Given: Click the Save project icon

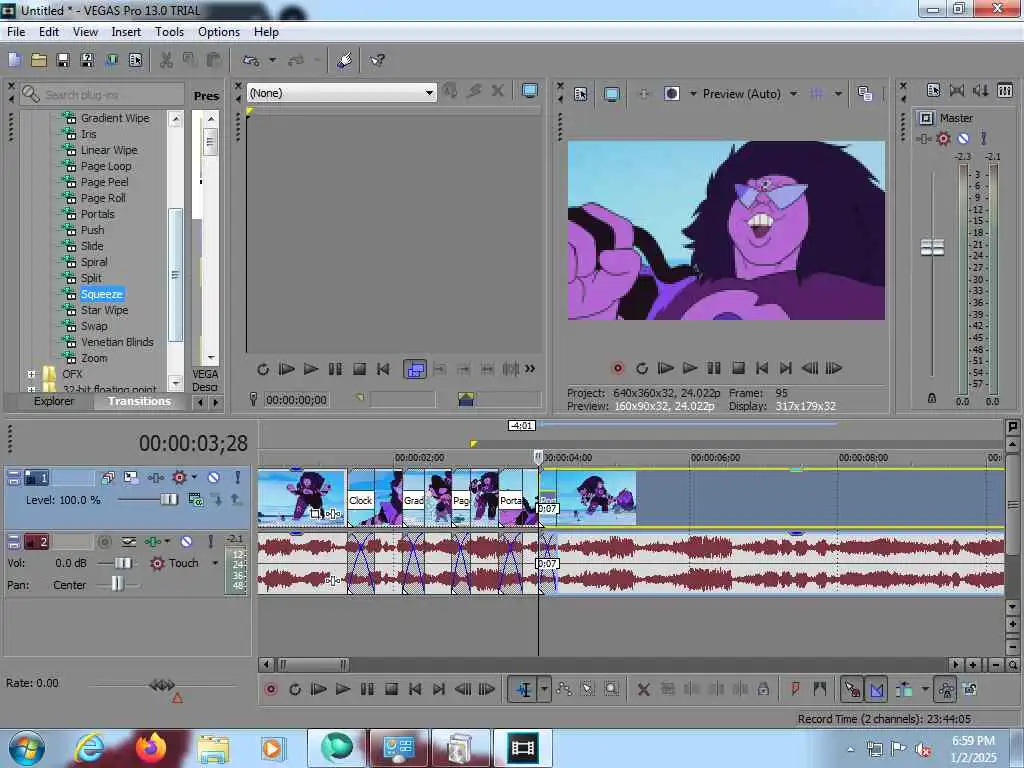Looking at the screenshot, I should pos(63,61).
